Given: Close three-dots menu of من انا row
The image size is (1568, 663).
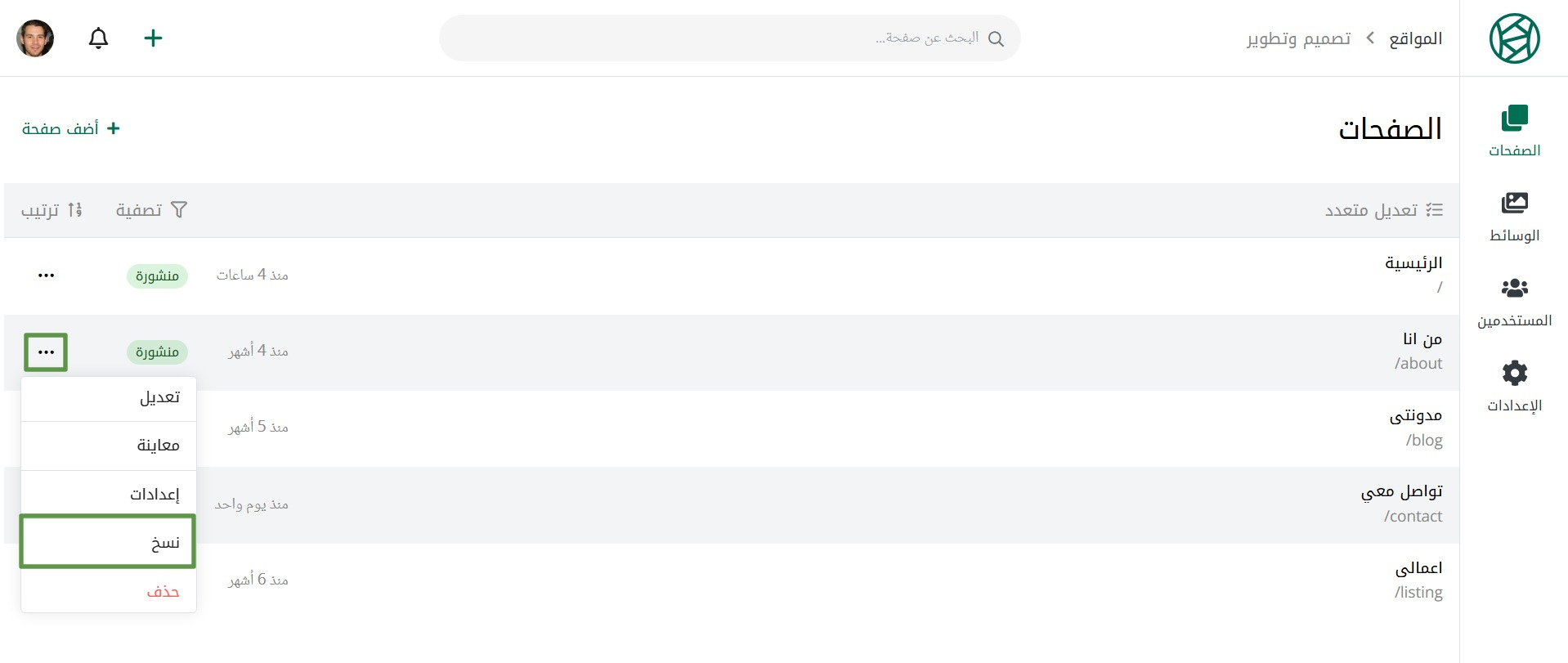Looking at the screenshot, I should (46, 352).
